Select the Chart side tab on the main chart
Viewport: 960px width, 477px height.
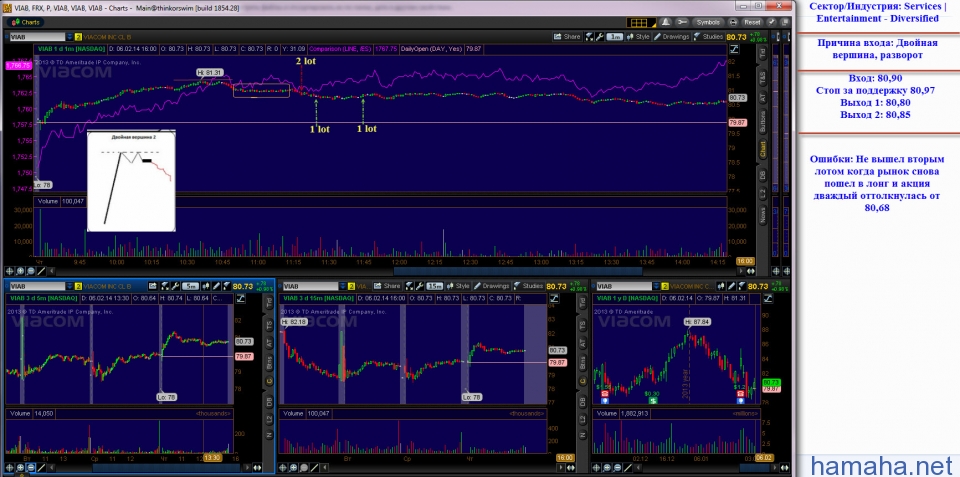tap(762, 150)
